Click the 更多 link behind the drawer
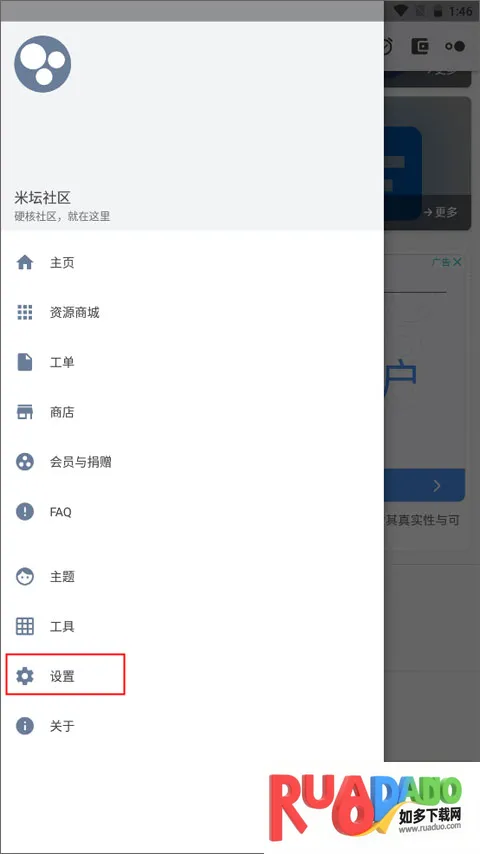The image size is (480, 854). click(x=440, y=212)
